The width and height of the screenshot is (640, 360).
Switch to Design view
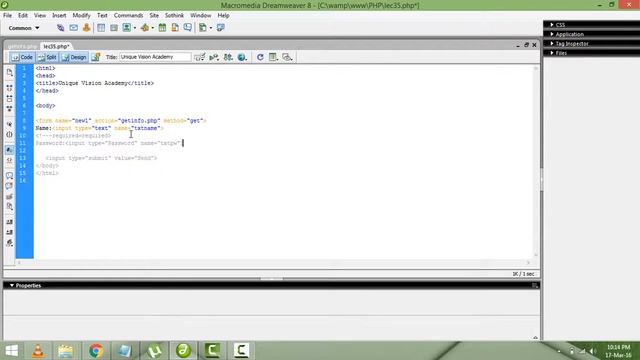74,57
